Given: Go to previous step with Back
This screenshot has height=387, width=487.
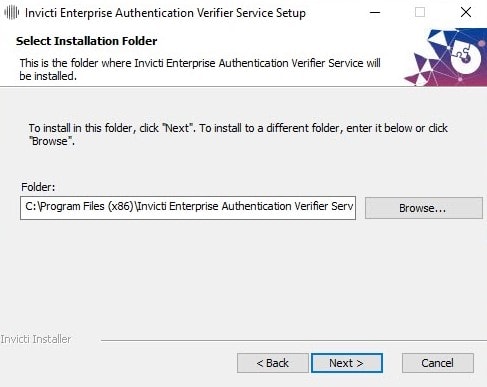Looking at the screenshot, I should click(x=273, y=363).
